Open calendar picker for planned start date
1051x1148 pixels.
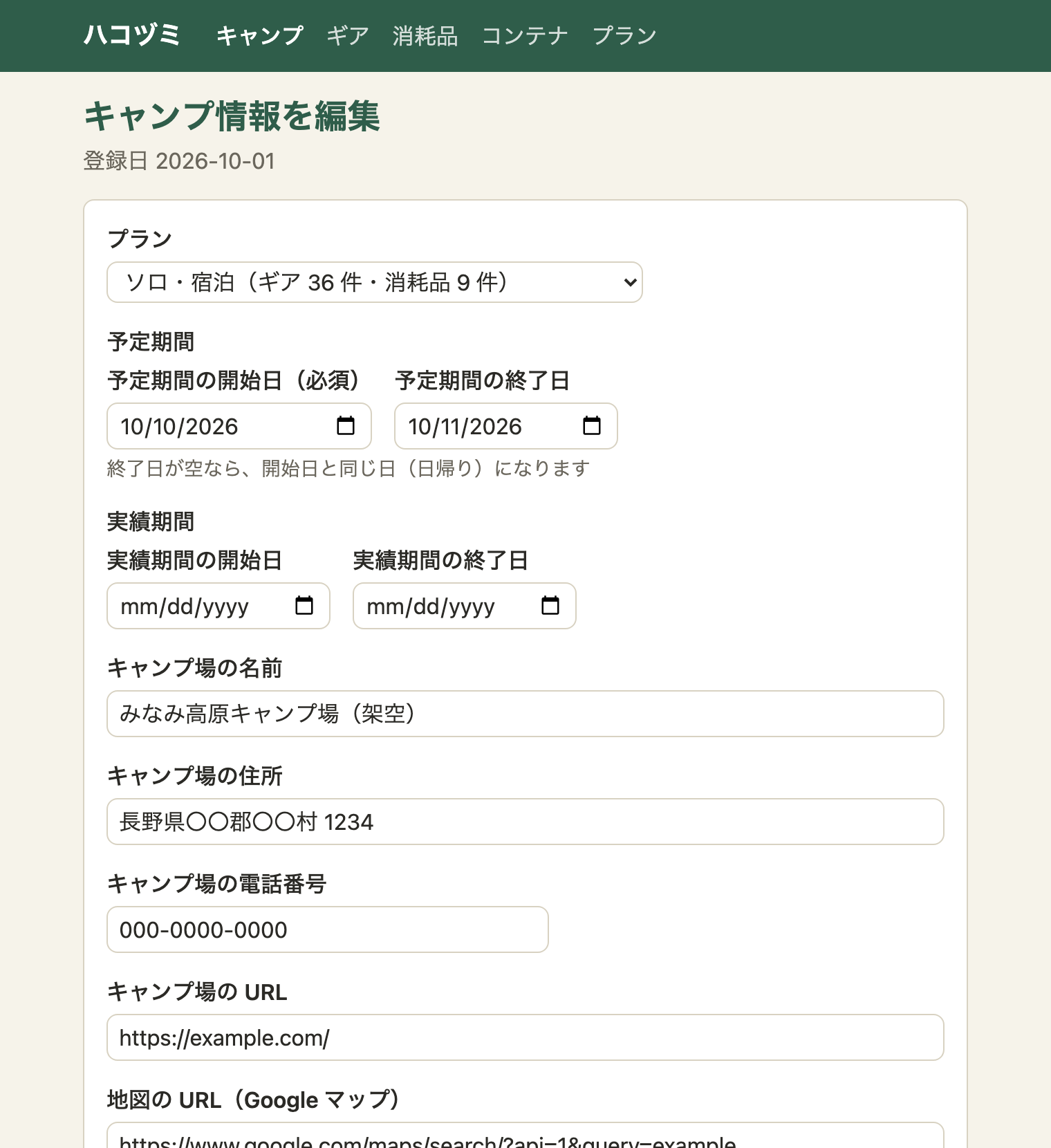346,426
